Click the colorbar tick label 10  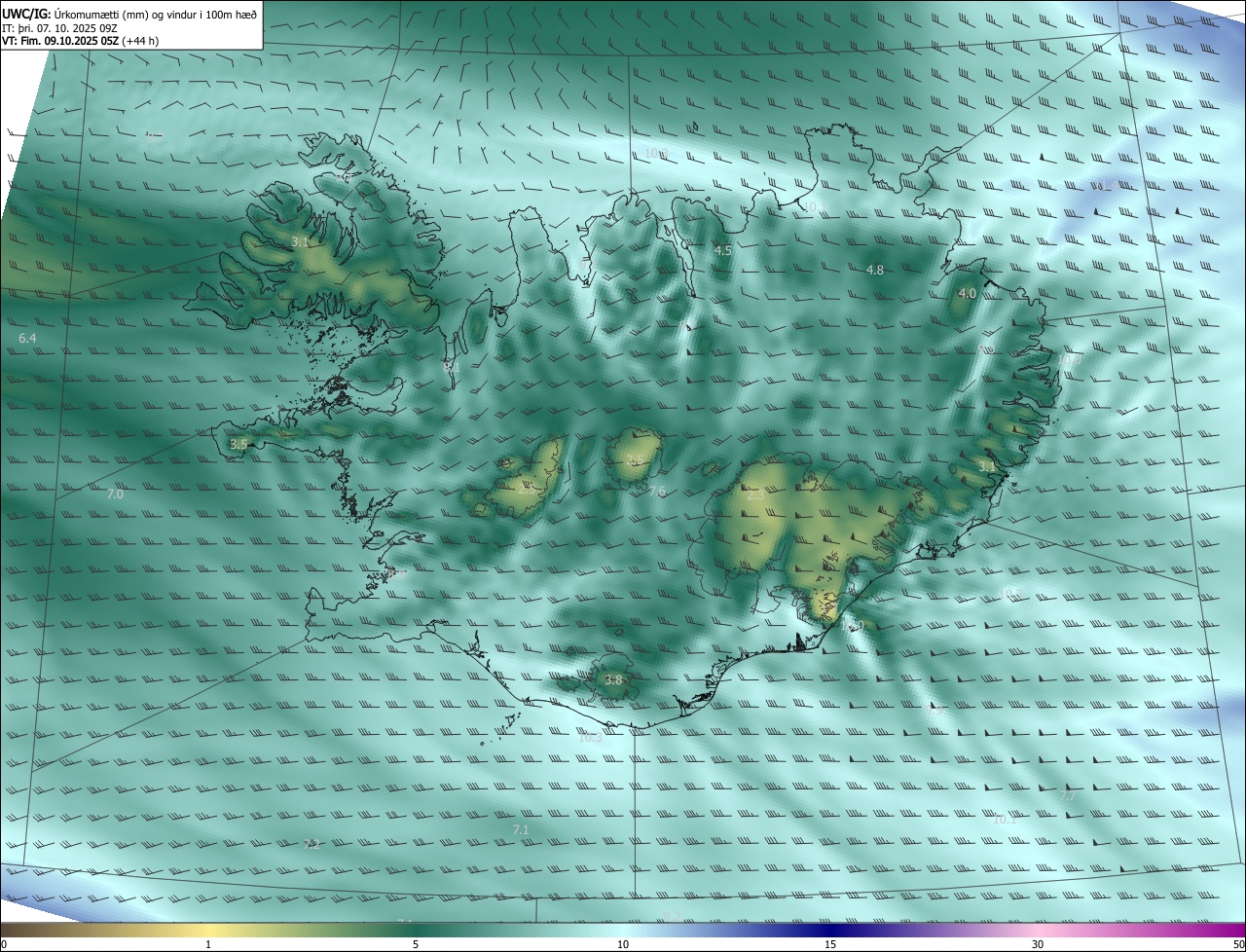[x=623, y=944]
